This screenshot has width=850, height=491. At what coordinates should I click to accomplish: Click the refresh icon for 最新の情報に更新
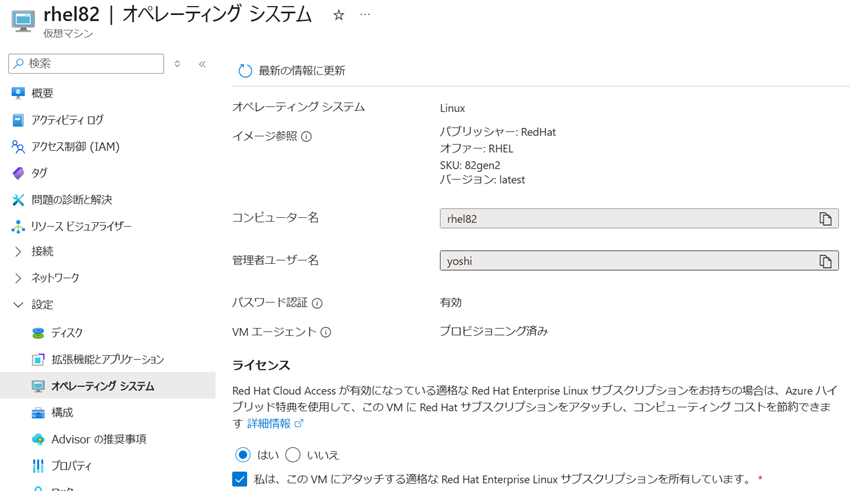pos(245,71)
